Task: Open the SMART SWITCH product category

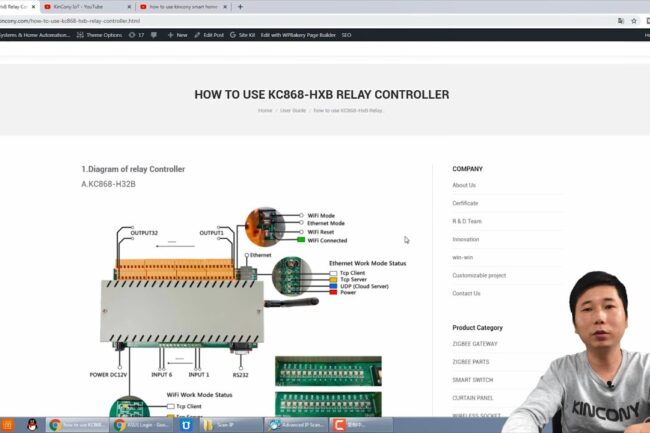Action: tap(473, 380)
